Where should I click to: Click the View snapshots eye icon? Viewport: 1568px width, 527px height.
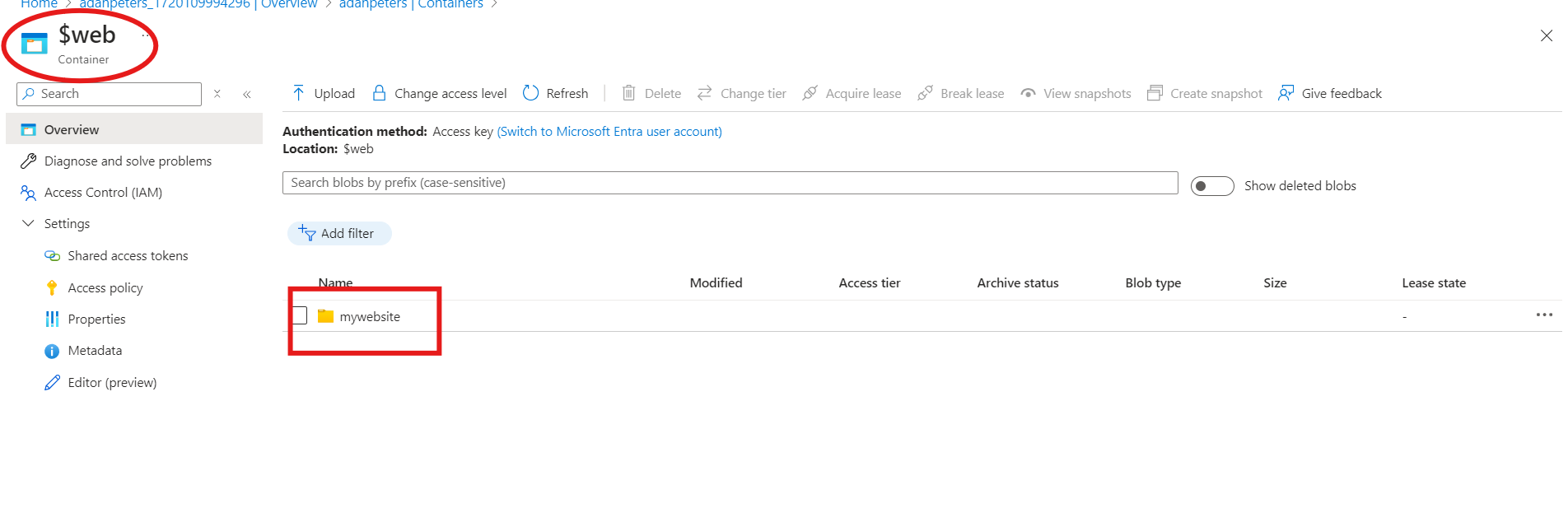pos(1028,93)
